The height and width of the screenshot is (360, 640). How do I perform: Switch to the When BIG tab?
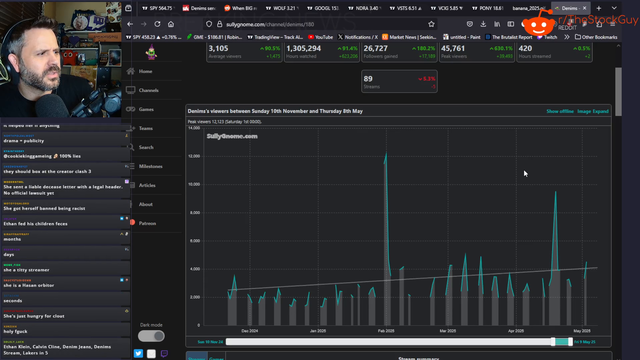click(241, 8)
